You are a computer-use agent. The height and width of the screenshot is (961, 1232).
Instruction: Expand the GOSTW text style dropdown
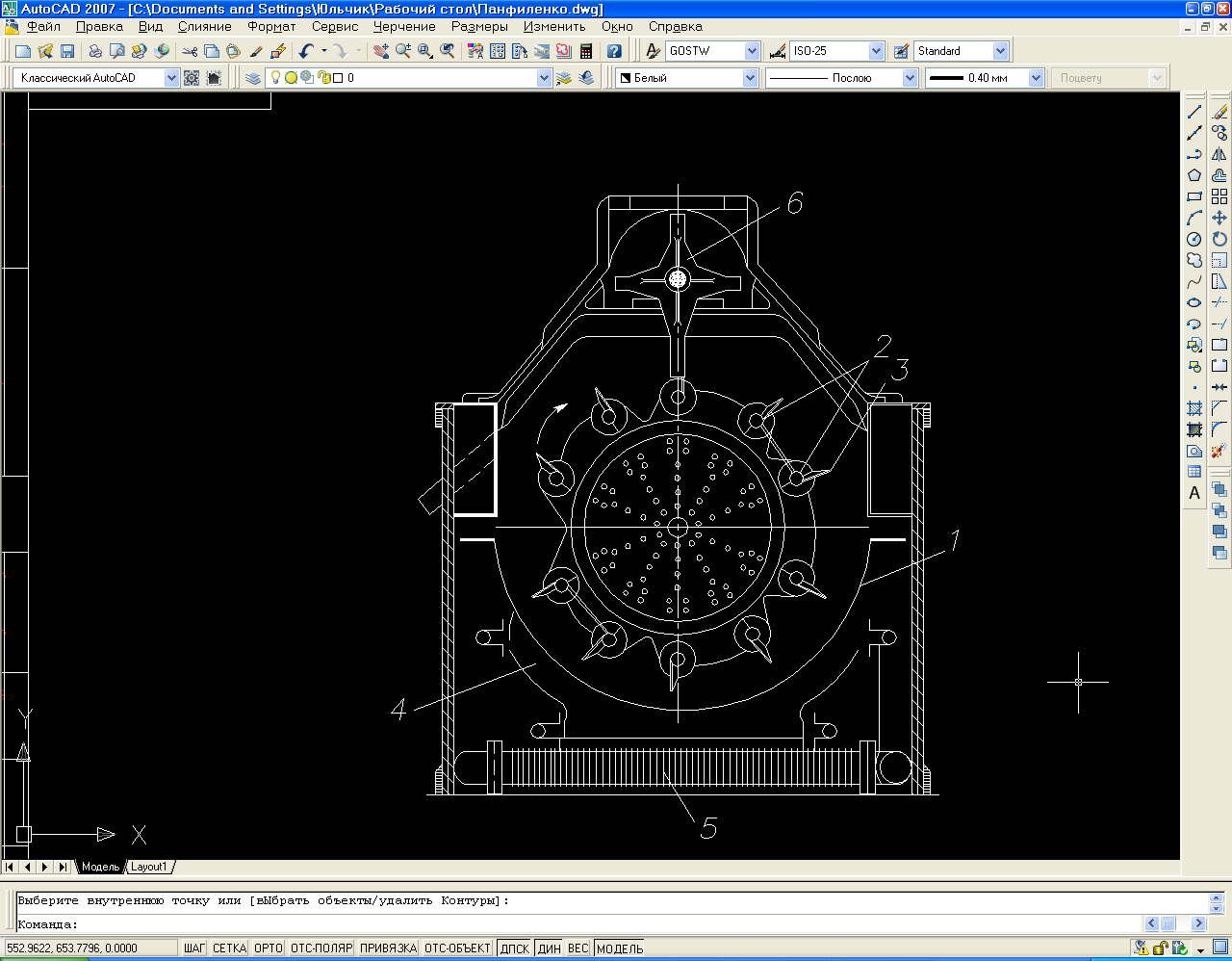click(x=752, y=51)
